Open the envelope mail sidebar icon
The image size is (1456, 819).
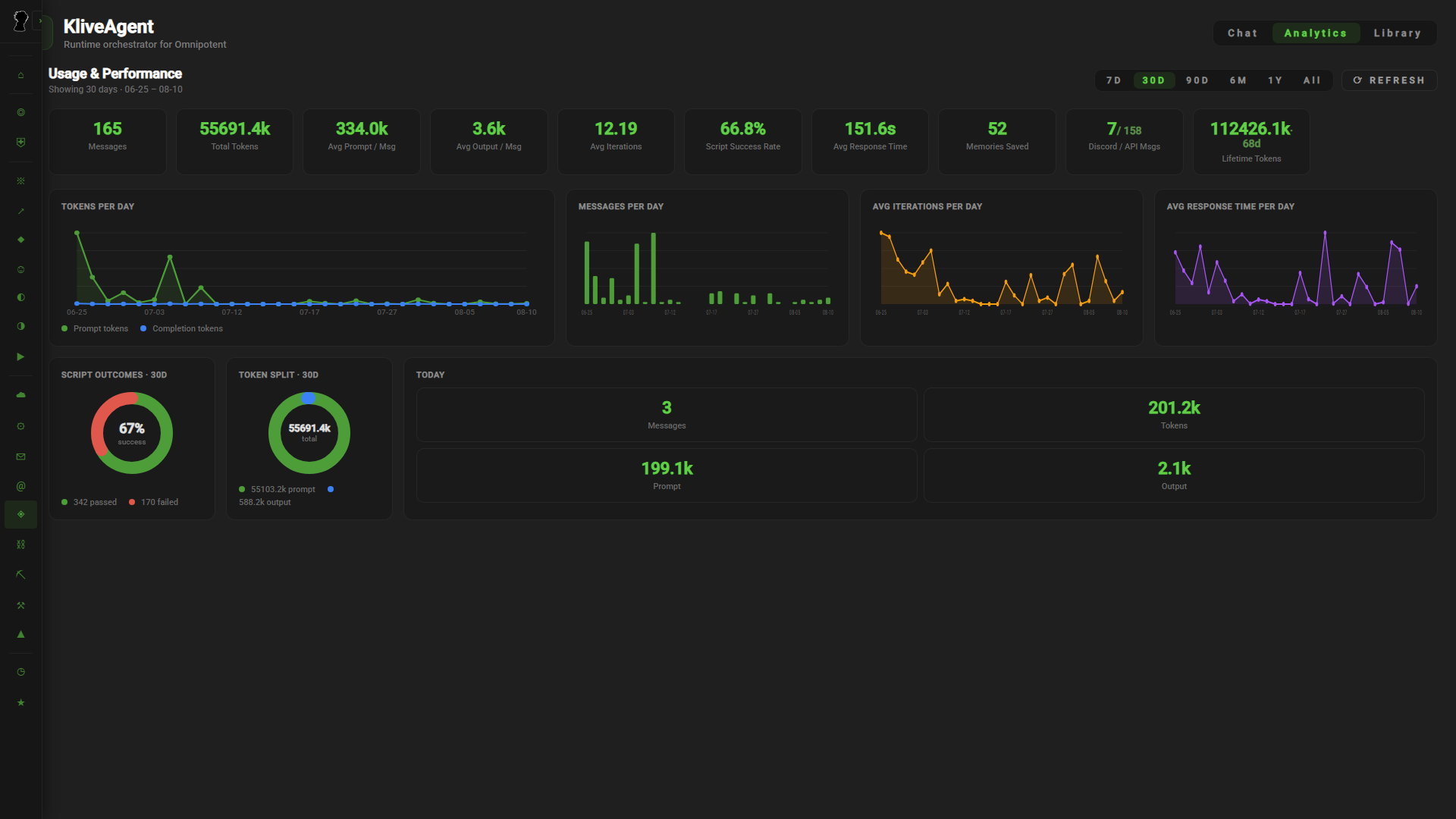pyautogui.click(x=20, y=457)
